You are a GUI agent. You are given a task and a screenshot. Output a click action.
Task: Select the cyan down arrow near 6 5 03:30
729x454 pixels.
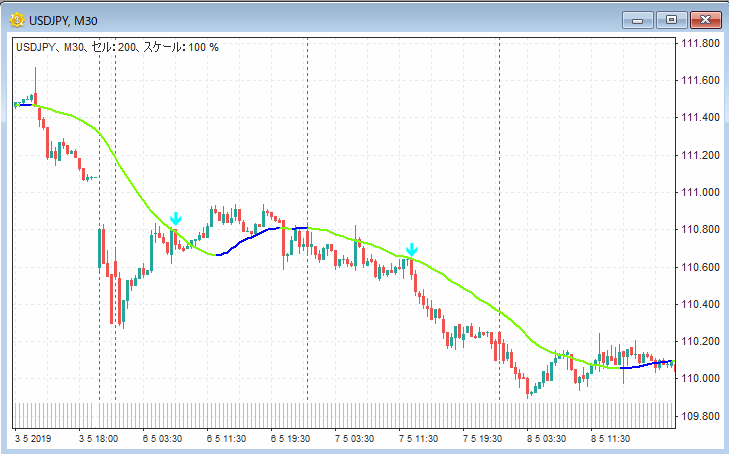176,219
